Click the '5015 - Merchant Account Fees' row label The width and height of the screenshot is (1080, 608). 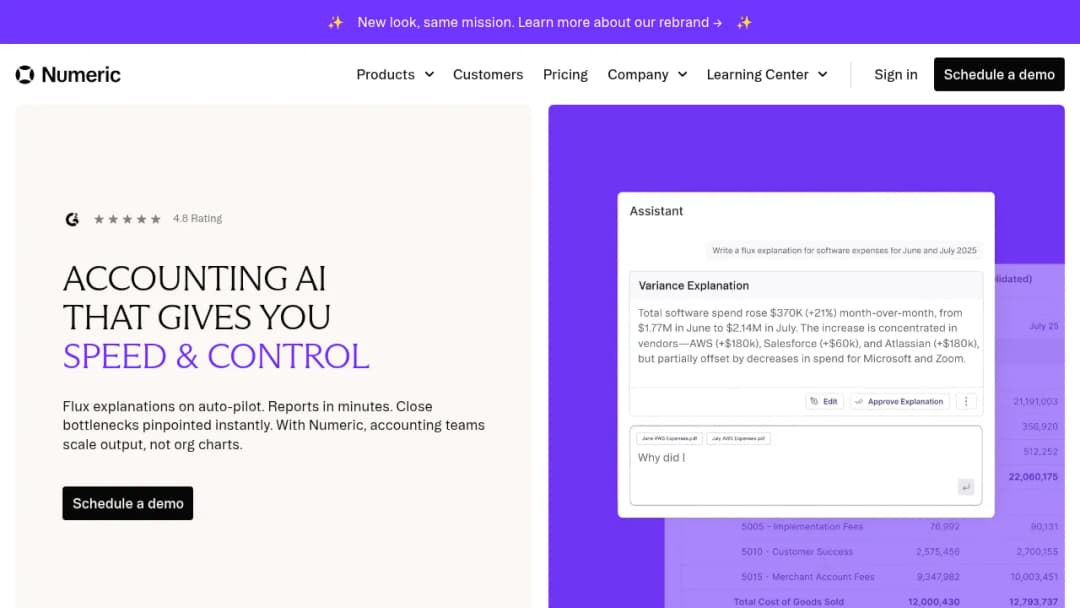point(808,577)
